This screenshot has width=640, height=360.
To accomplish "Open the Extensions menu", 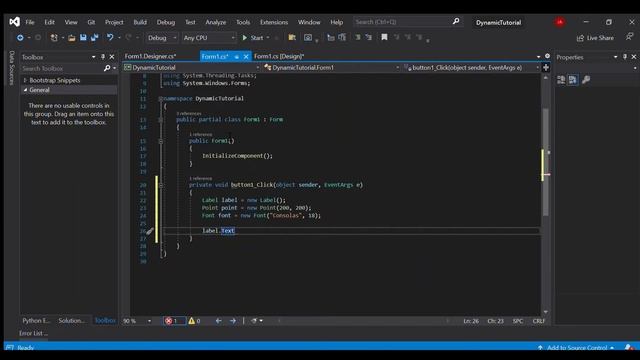I will (x=274, y=22).
